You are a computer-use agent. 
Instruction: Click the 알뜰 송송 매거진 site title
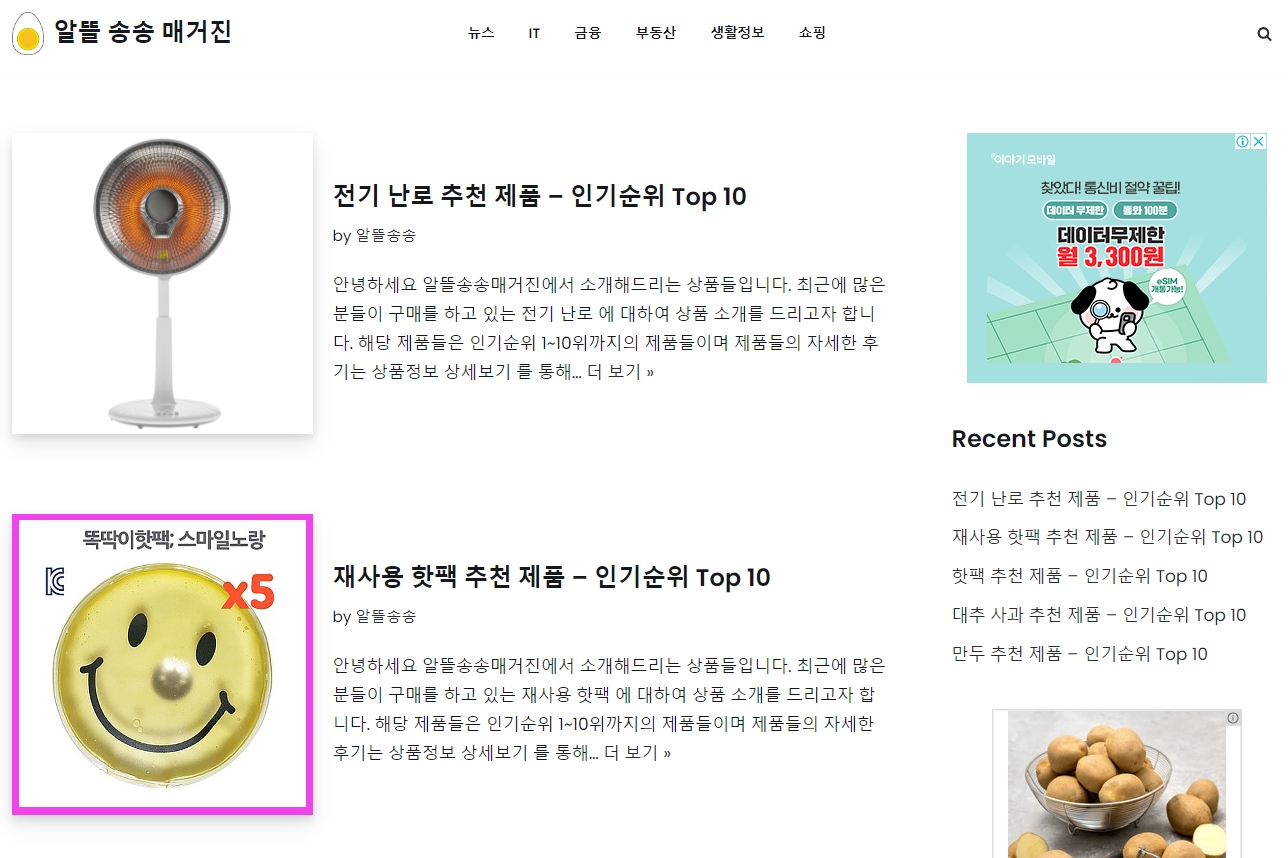[x=143, y=32]
